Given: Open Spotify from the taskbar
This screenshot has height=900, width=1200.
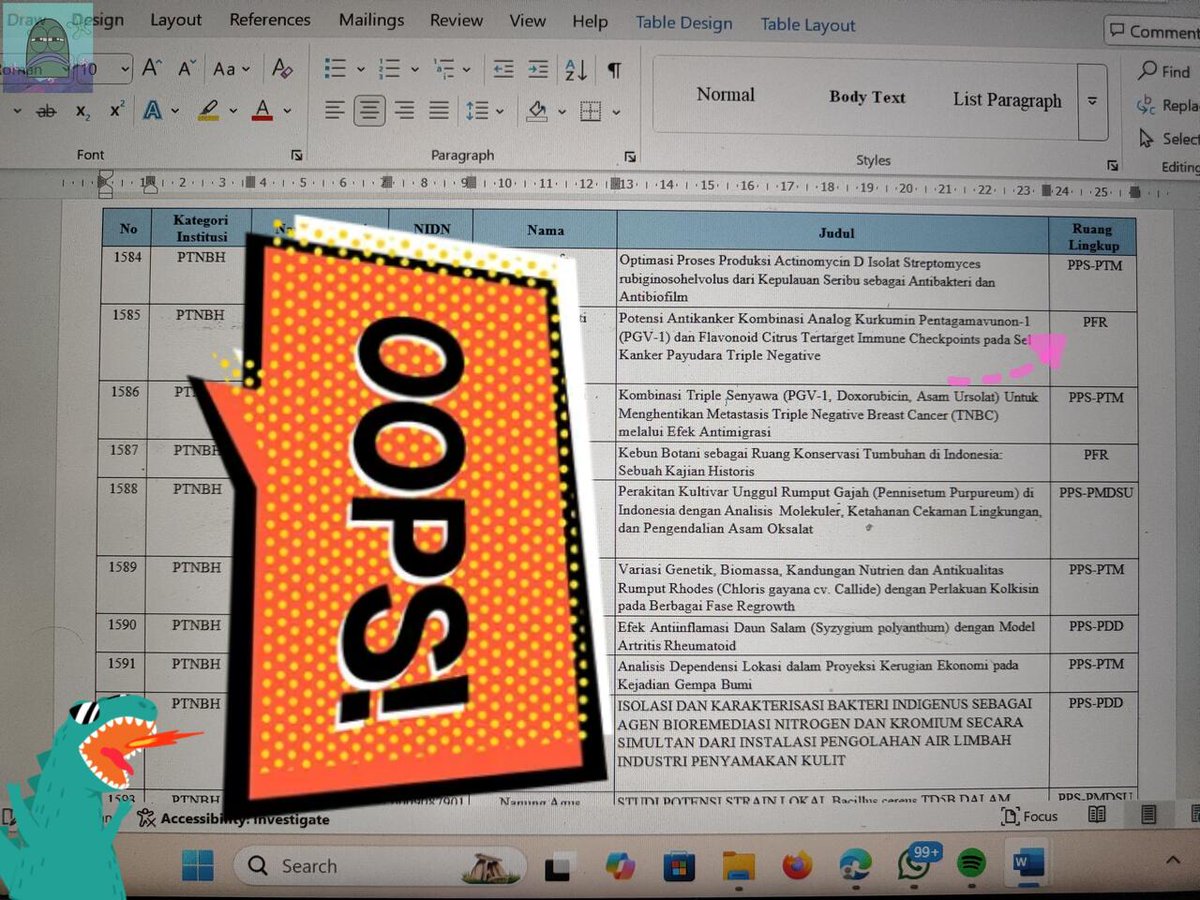Looking at the screenshot, I should [x=971, y=862].
